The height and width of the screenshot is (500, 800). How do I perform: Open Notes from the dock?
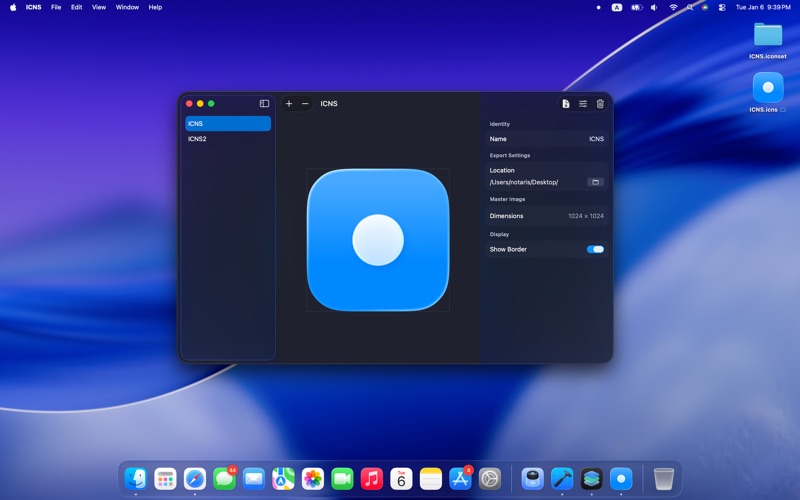(431, 479)
